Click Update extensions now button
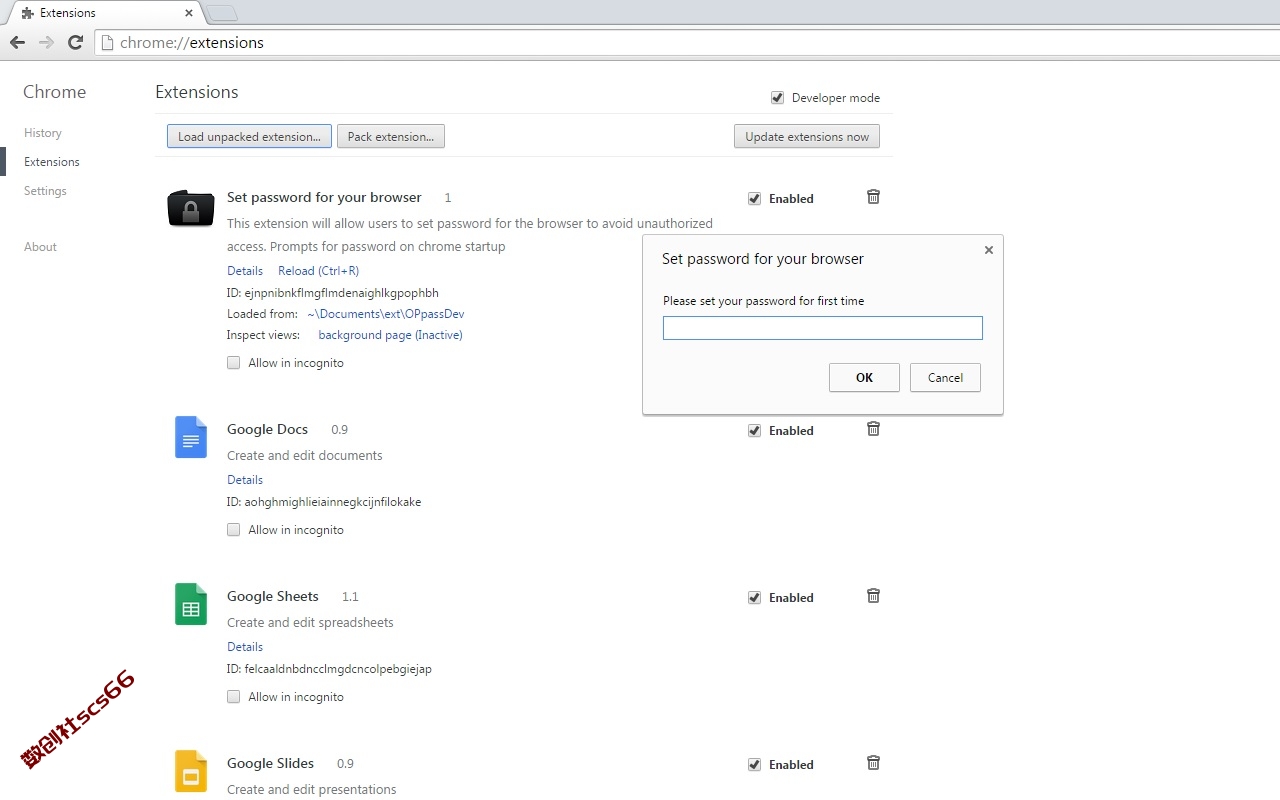This screenshot has width=1280, height=800. [x=807, y=137]
